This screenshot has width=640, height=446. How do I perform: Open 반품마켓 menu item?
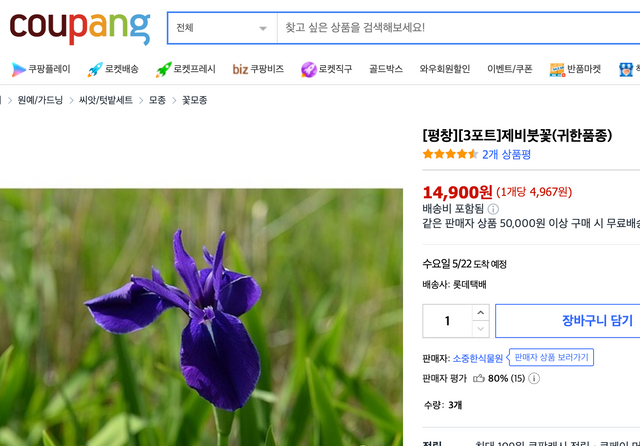(x=584, y=69)
